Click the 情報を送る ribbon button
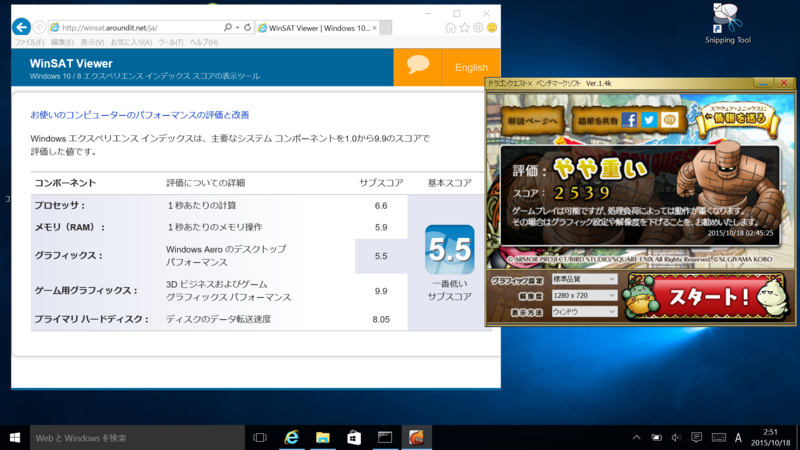 point(737,118)
